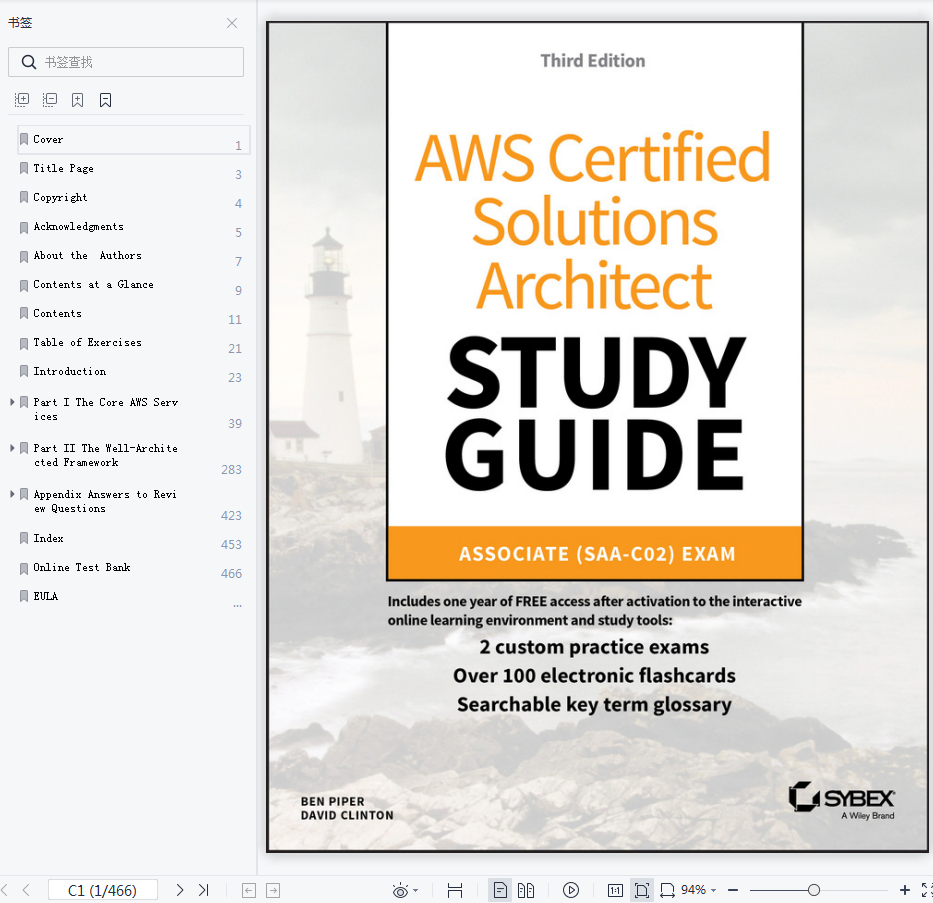Screen dimensions: 933x903
Task: Click the delete bookmark icon
Action: tap(105, 100)
